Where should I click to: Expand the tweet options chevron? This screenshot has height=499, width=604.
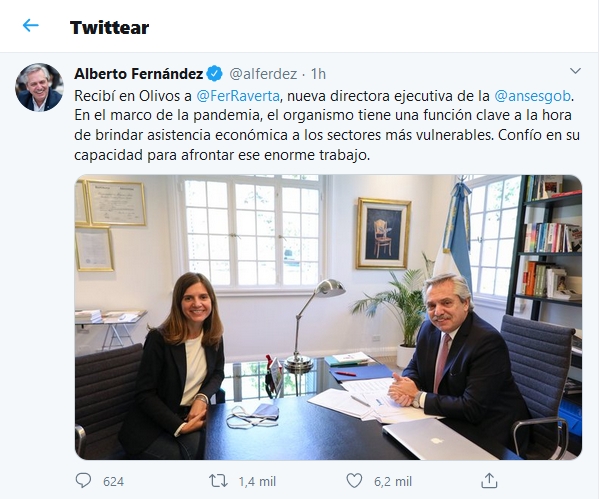click(x=575, y=71)
